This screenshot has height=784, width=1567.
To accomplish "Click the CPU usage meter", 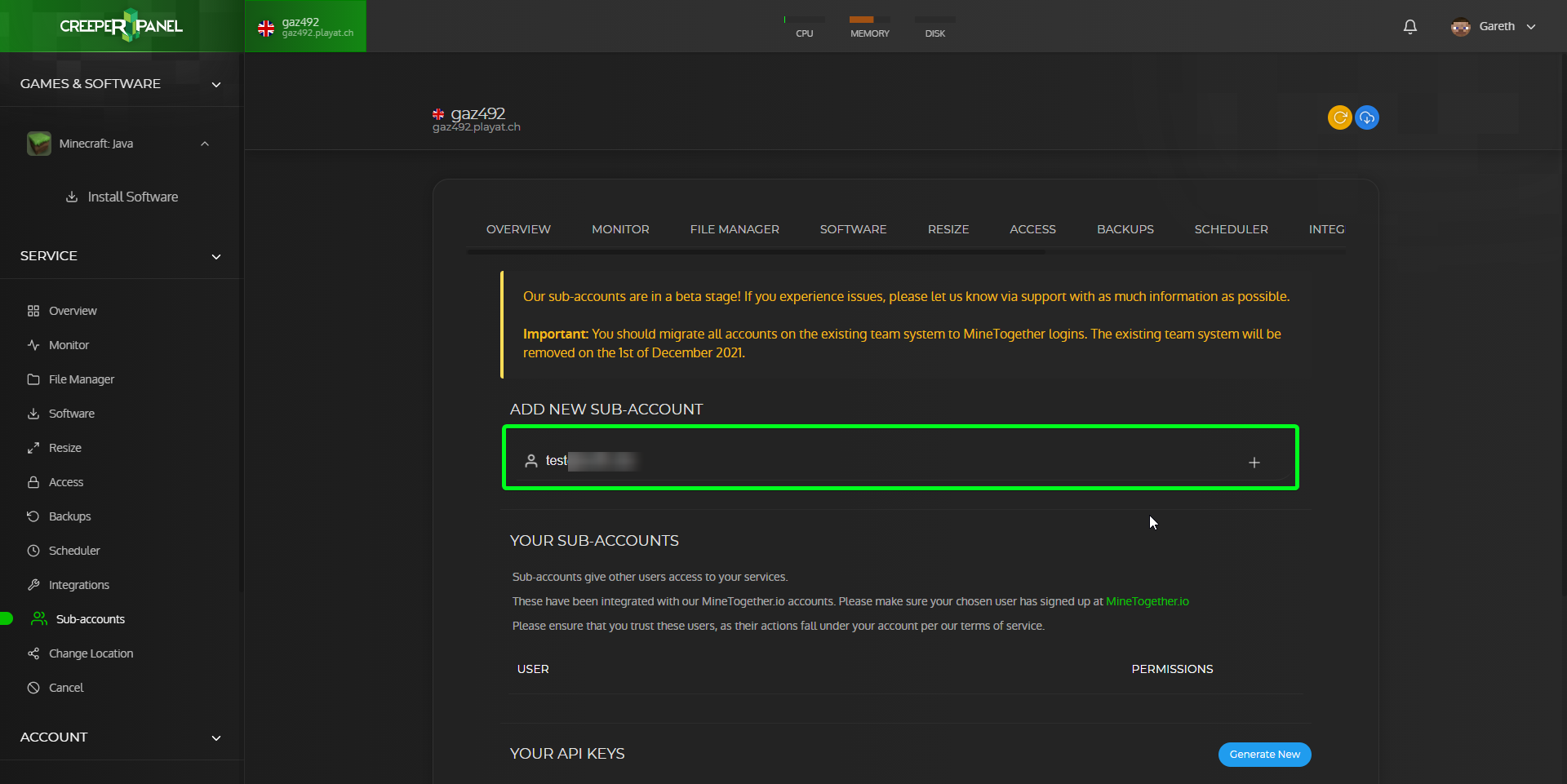I will [x=805, y=27].
